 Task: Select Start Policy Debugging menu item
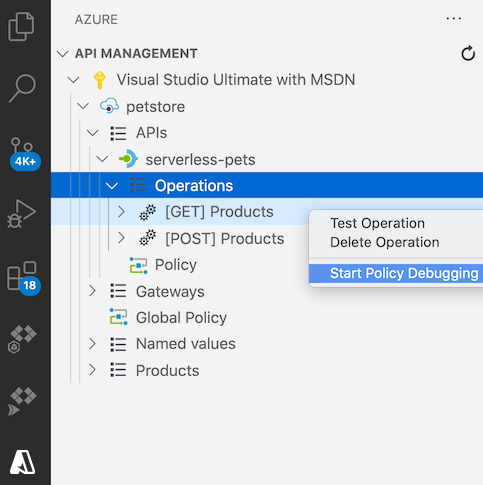coord(396,273)
